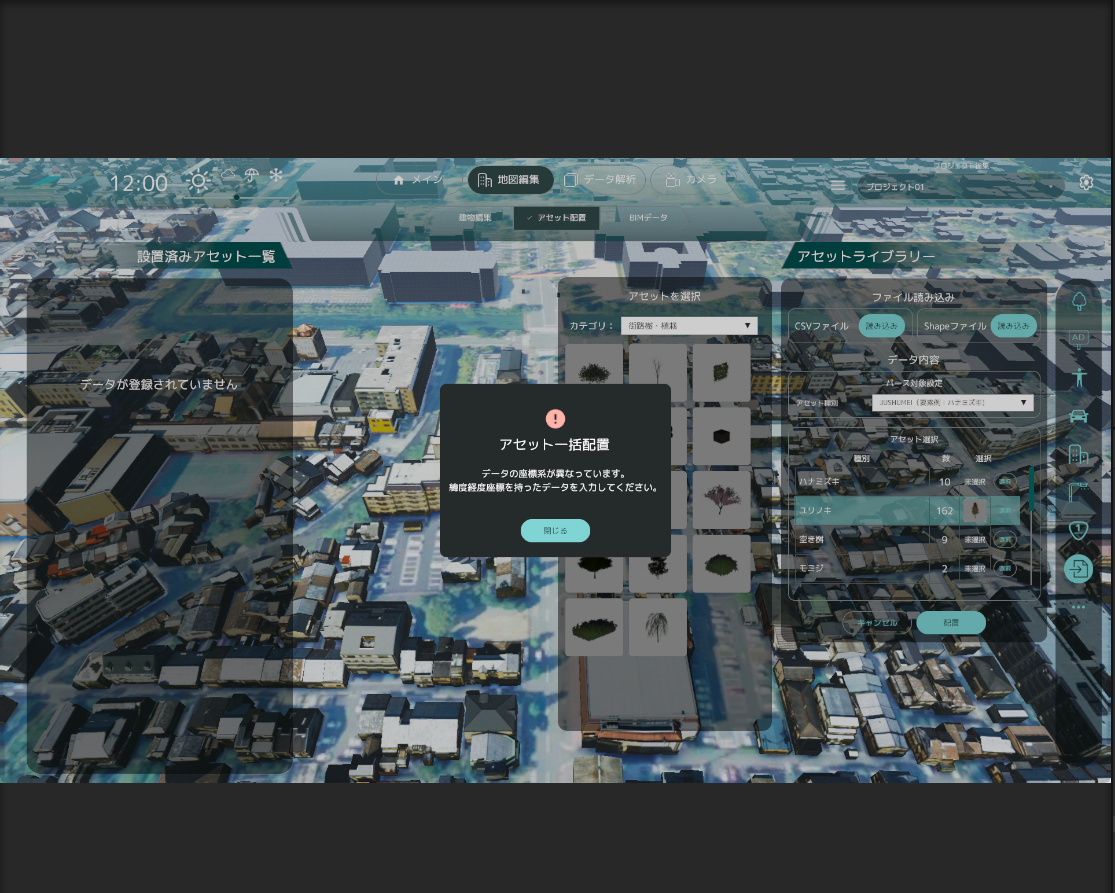Click the 閉じる button in the error dialog
Screen dimensions: 1115x893
[x=555, y=531]
